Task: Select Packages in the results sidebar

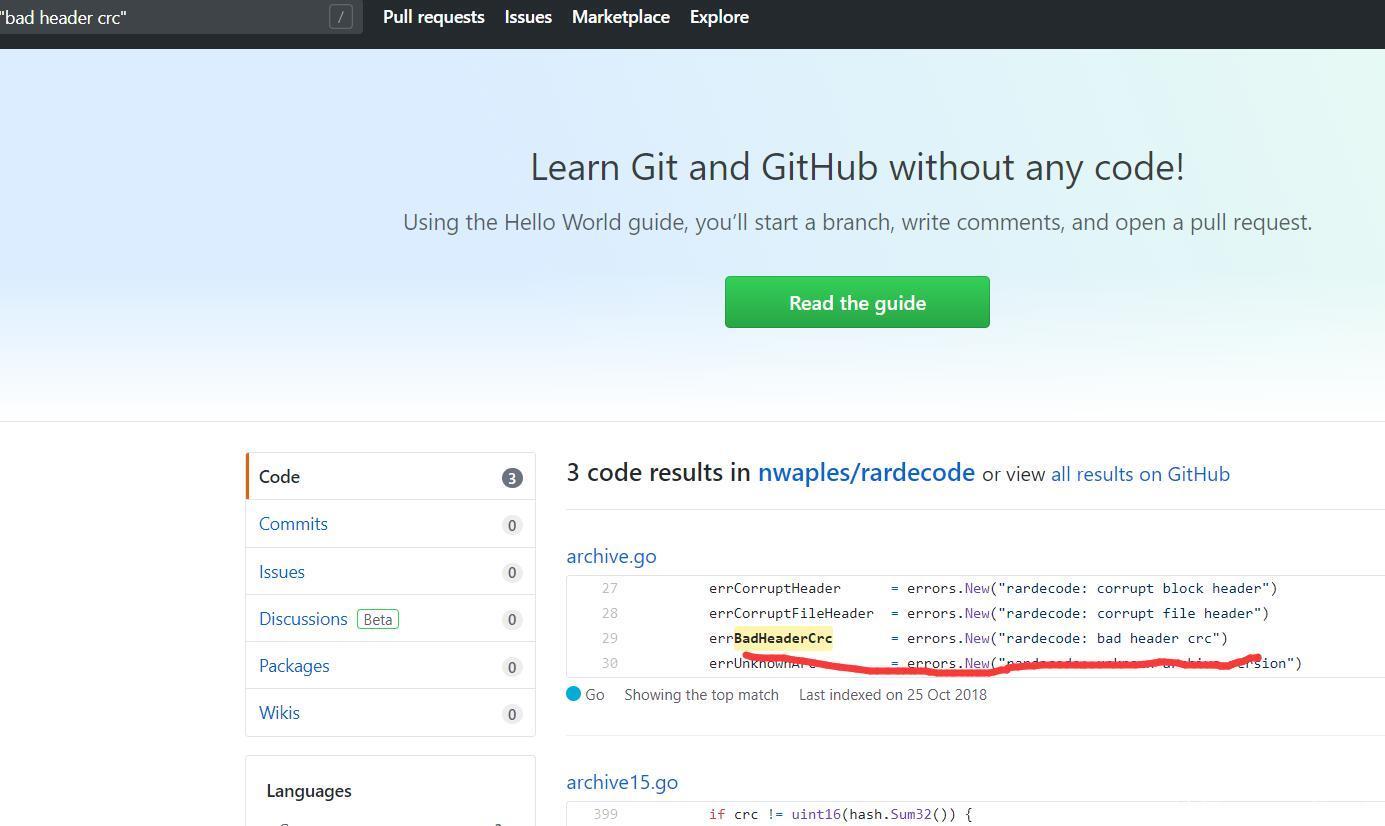Action: pos(294,666)
